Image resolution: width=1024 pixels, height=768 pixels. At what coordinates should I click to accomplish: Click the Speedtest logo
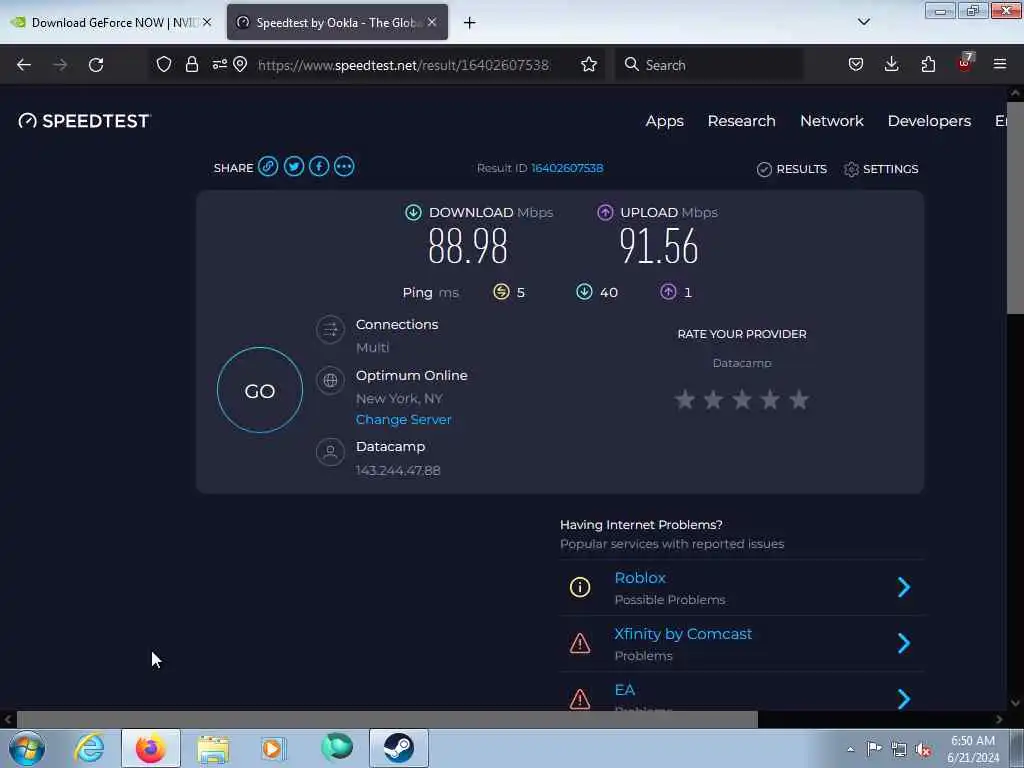tap(84, 121)
